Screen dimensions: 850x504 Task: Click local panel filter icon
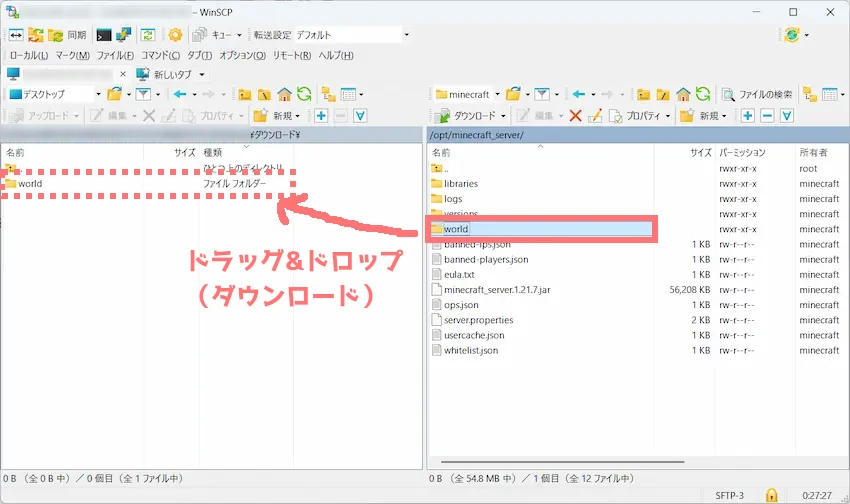[x=143, y=94]
